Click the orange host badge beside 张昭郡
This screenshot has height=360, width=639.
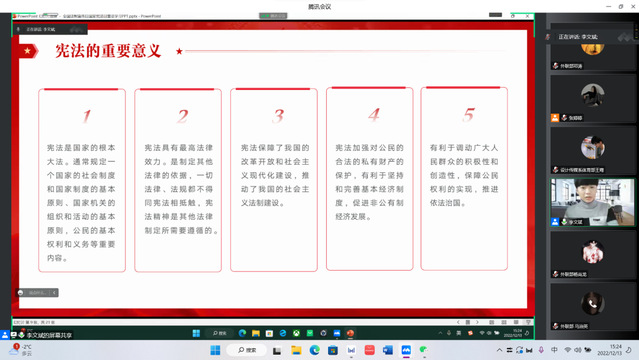(x=555, y=118)
